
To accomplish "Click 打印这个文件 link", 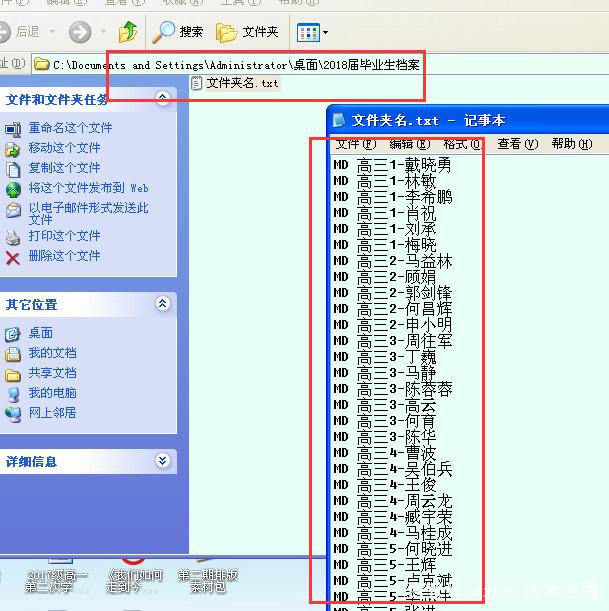I will [x=64, y=236].
